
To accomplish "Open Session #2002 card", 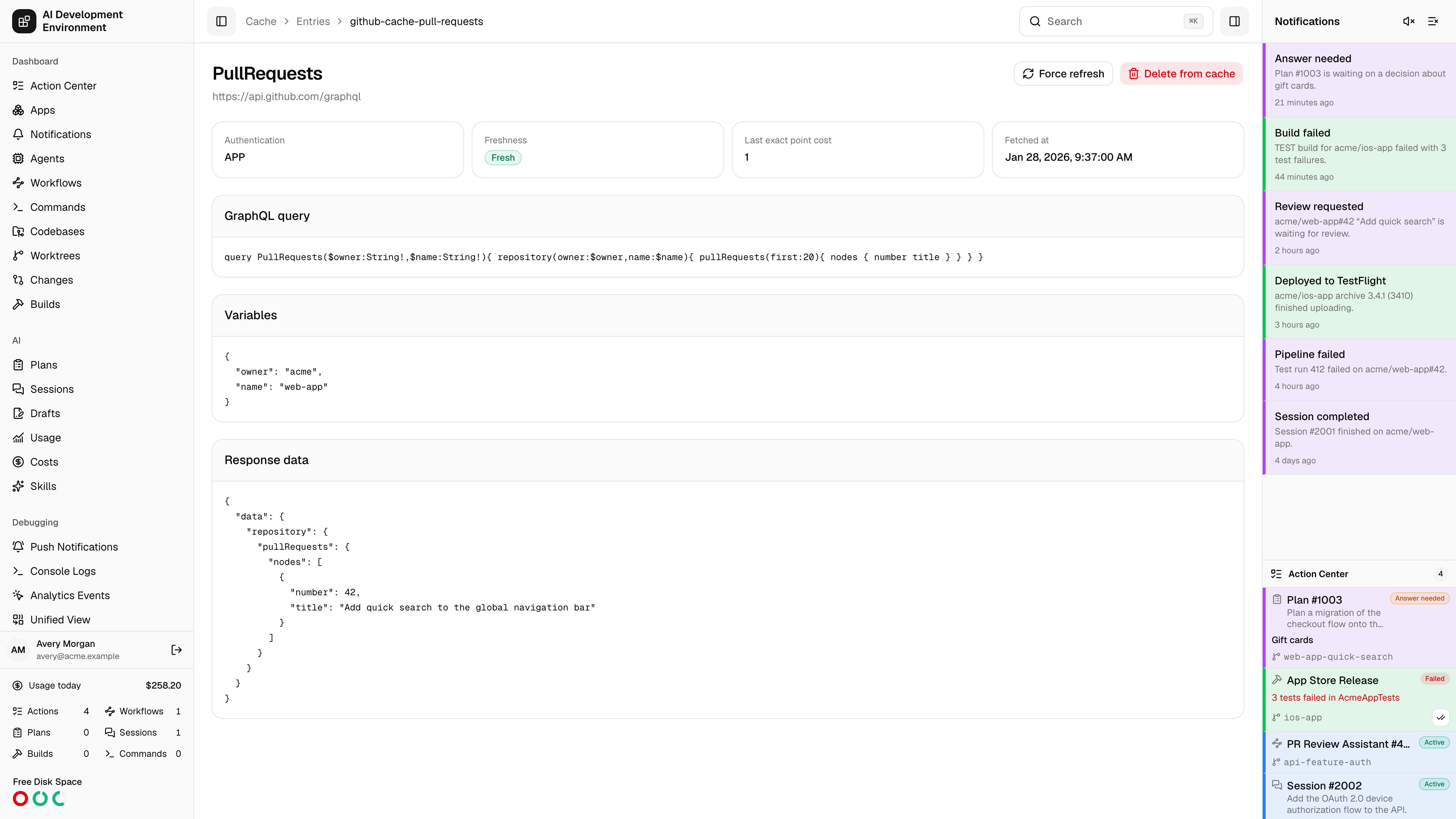I will click(x=1359, y=796).
